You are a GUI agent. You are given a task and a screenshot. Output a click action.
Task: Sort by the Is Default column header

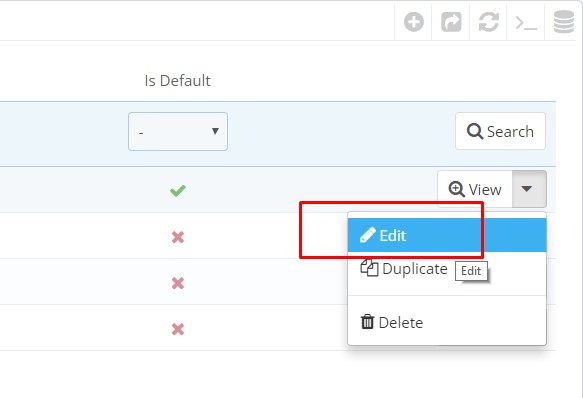click(178, 81)
